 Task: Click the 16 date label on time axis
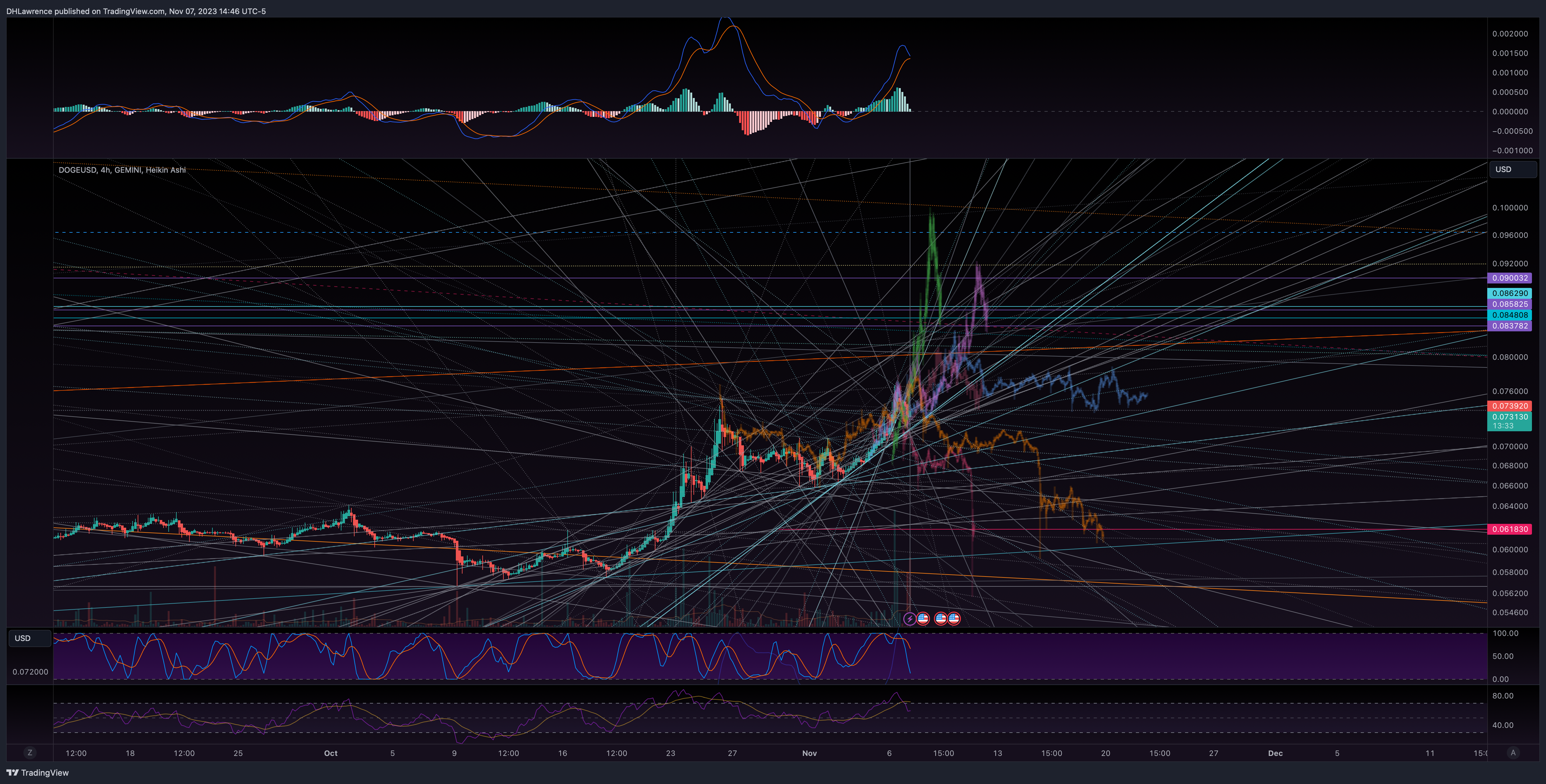click(563, 753)
